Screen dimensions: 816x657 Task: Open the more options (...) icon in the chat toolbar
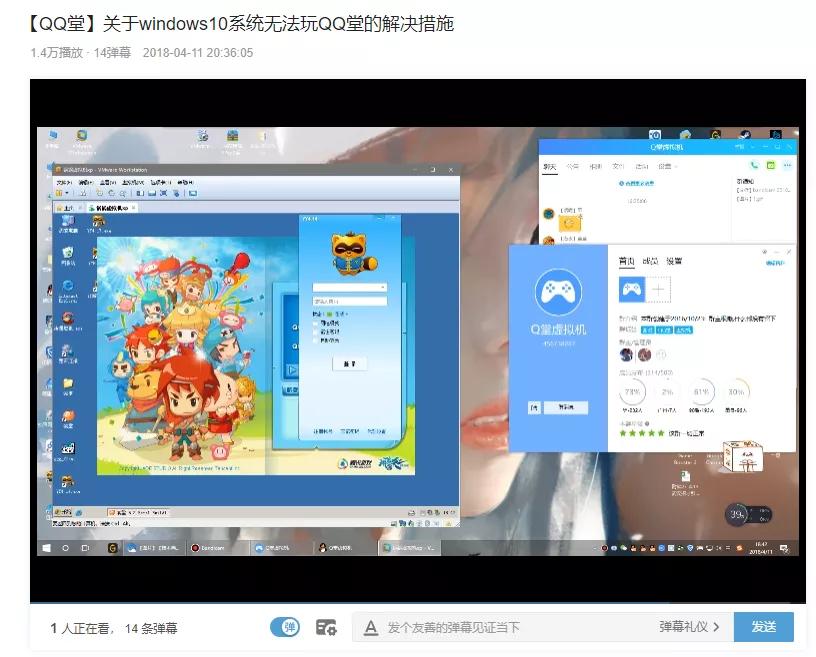(787, 165)
